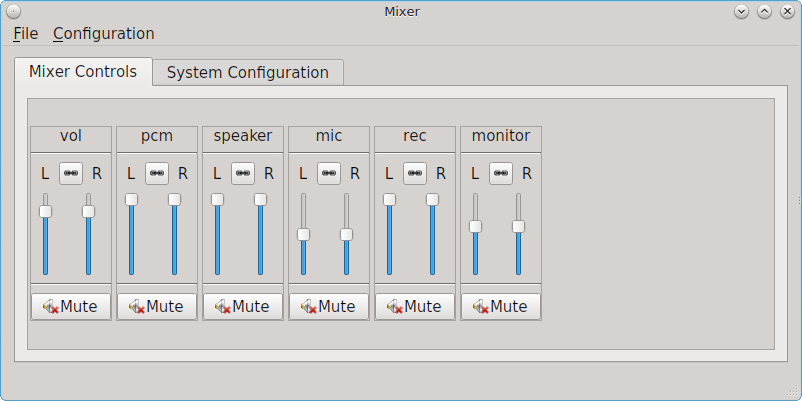
Task: Click the speaker left channel slider handle
Action: (217, 199)
